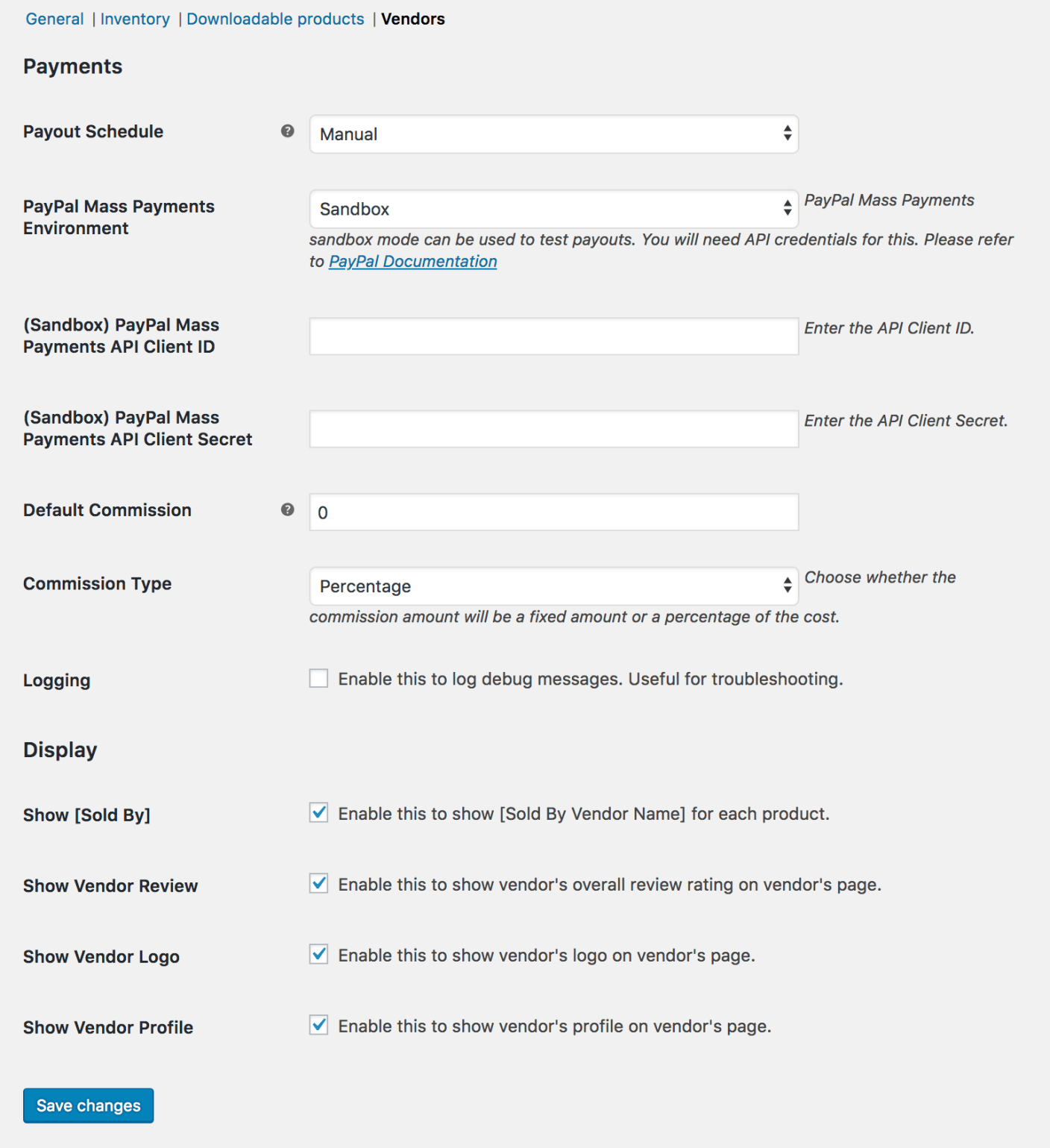
Task: Focus the Sandbox API Client ID field
Action: 553,337
